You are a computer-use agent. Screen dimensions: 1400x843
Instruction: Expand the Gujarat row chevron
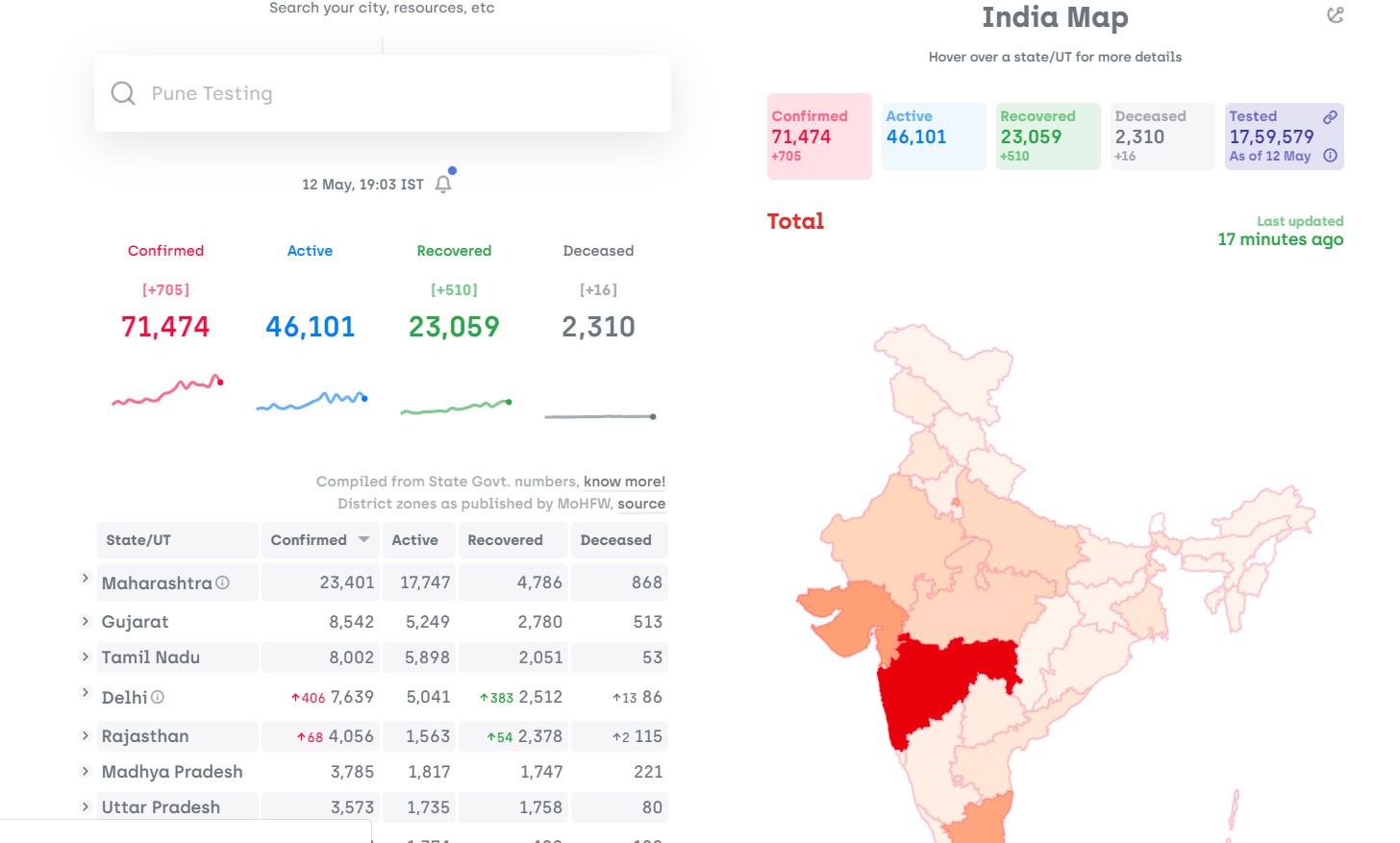pyautogui.click(x=85, y=622)
